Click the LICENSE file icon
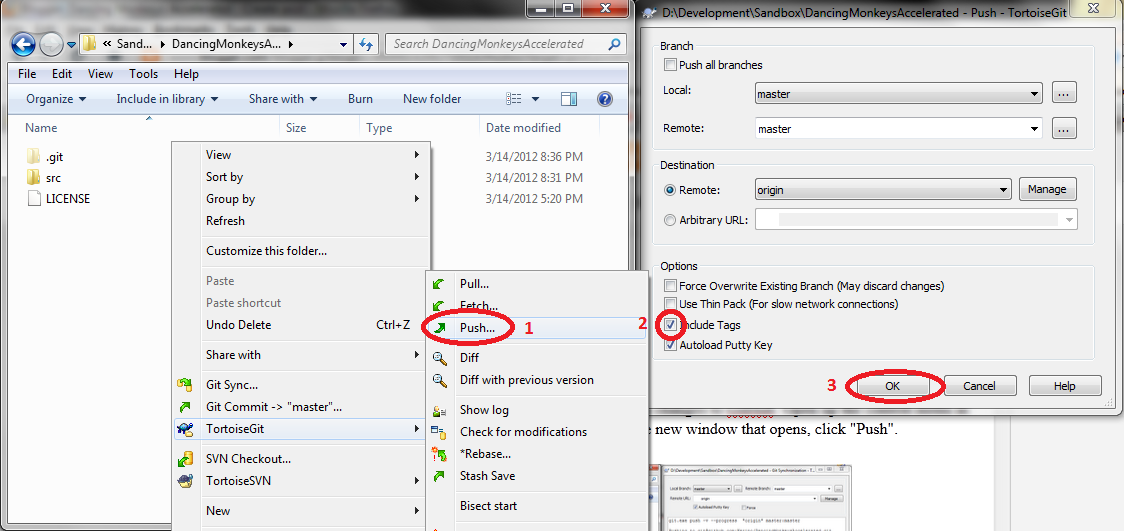Image resolution: width=1124 pixels, height=531 pixels. 34,198
